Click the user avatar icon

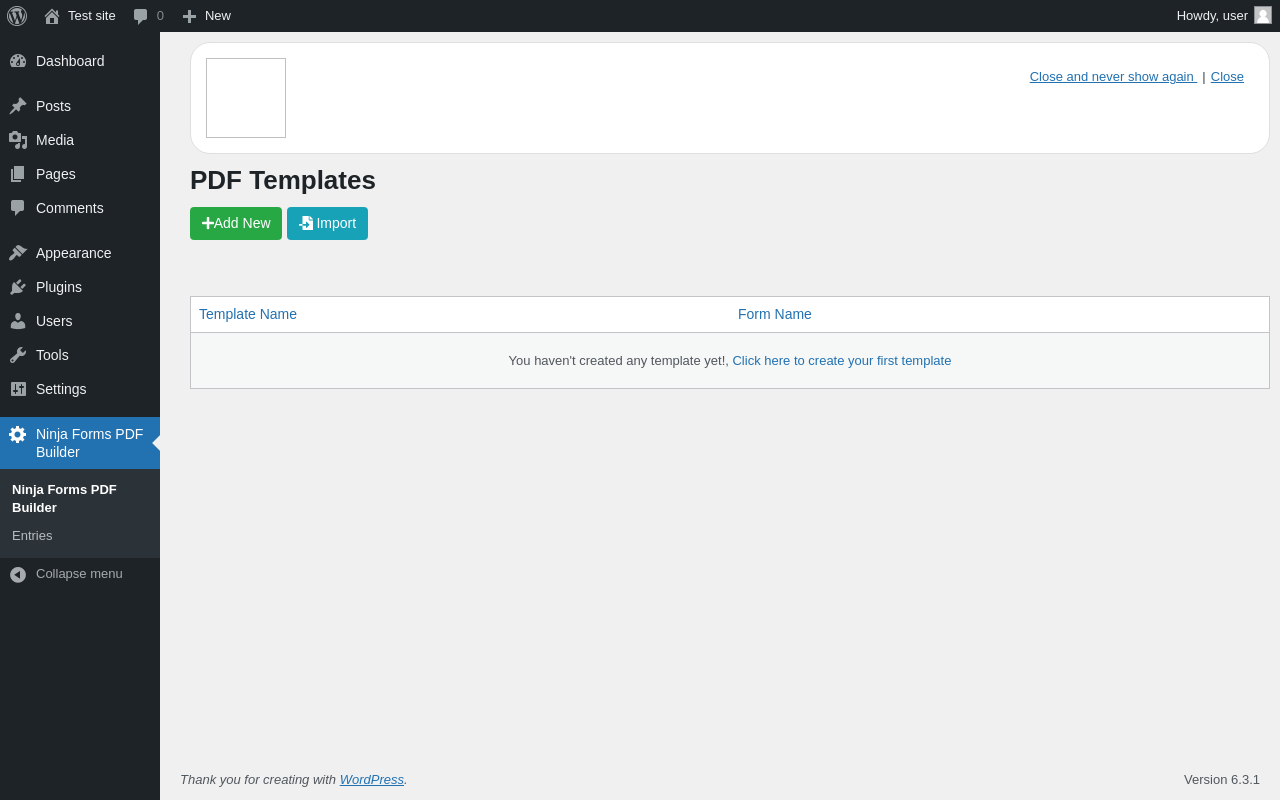1263,15
